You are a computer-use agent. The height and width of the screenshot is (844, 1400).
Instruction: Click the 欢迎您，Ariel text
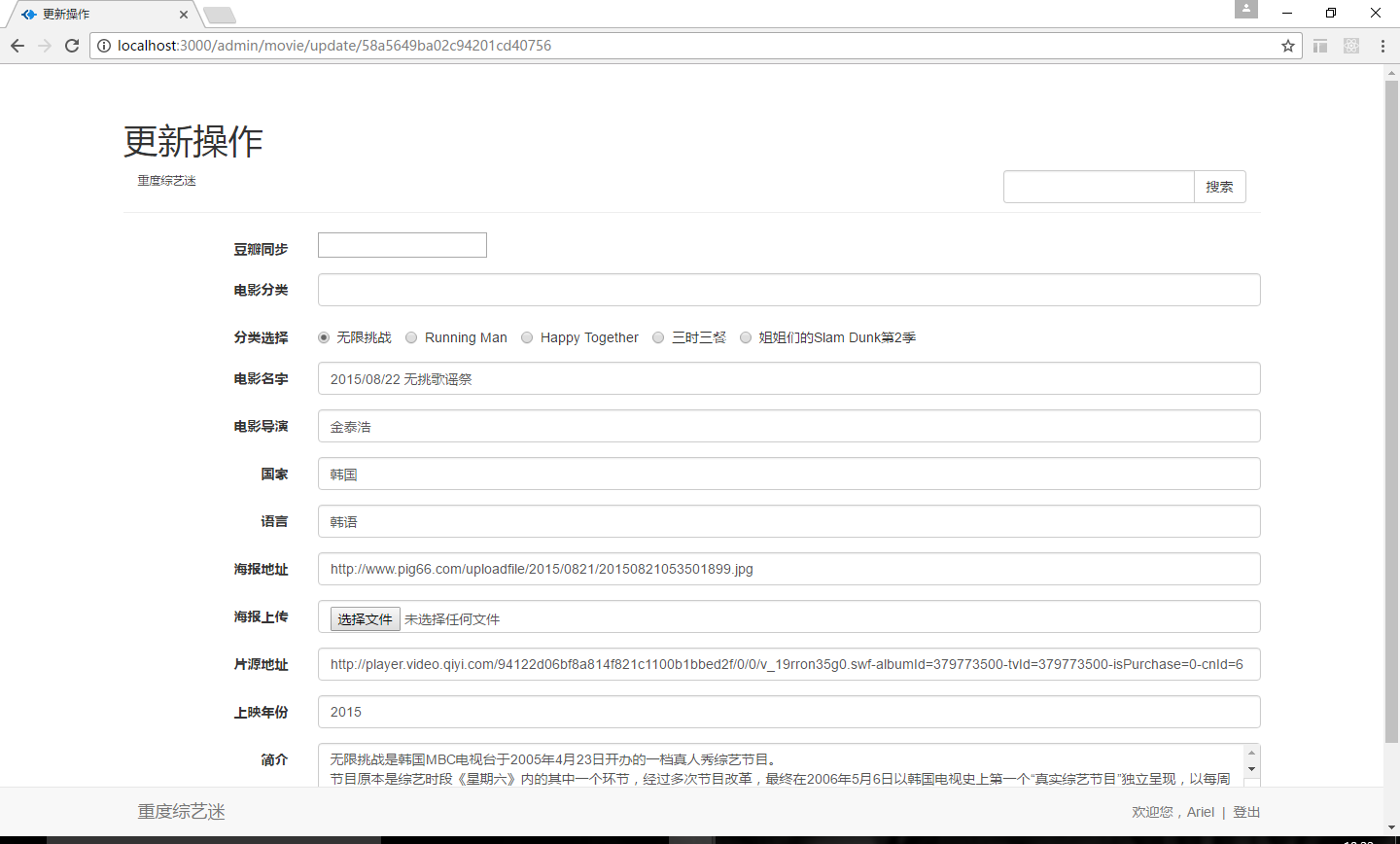[1173, 812]
